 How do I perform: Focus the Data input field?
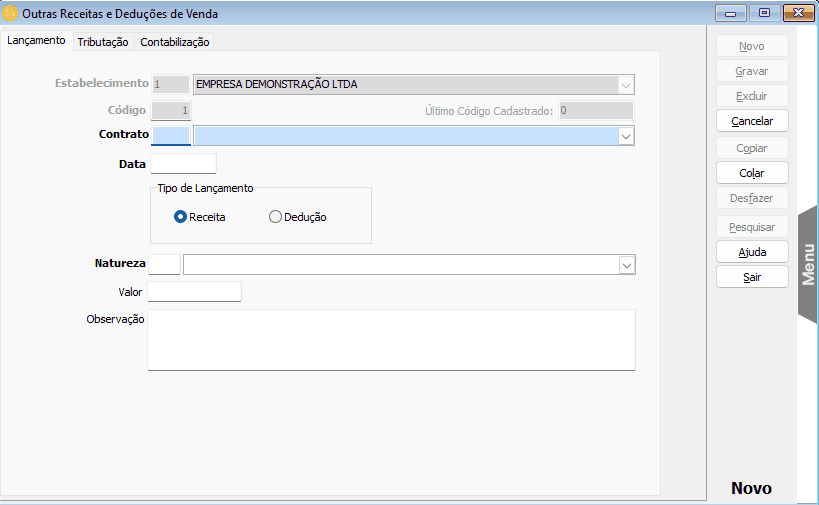pos(183,164)
